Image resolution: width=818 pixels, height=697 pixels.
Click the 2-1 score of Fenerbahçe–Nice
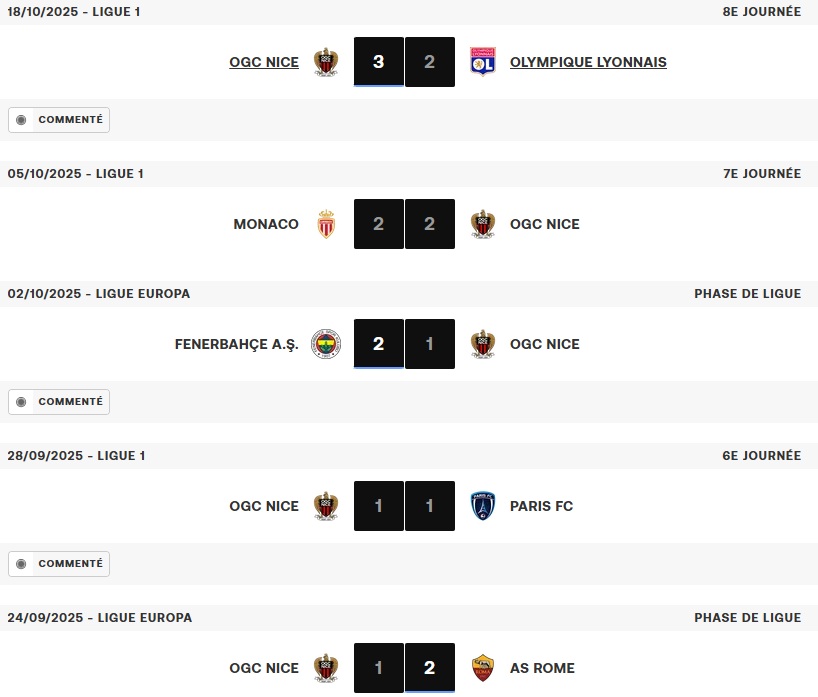[404, 344]
